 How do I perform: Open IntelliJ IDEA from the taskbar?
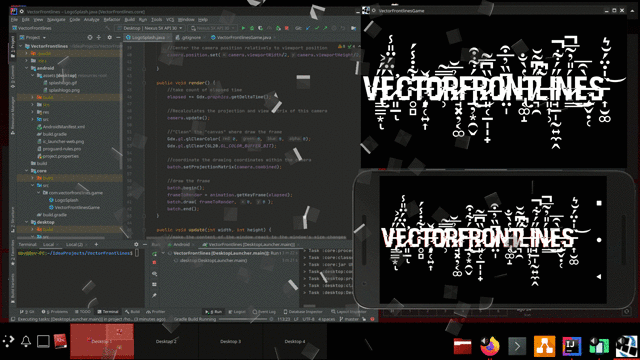[571, 346]
